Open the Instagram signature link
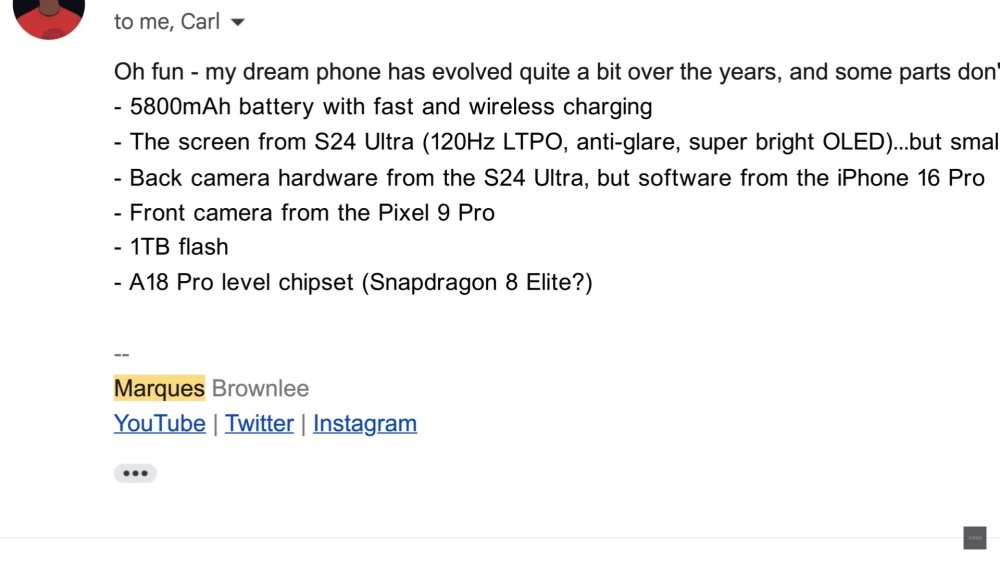 365,424
